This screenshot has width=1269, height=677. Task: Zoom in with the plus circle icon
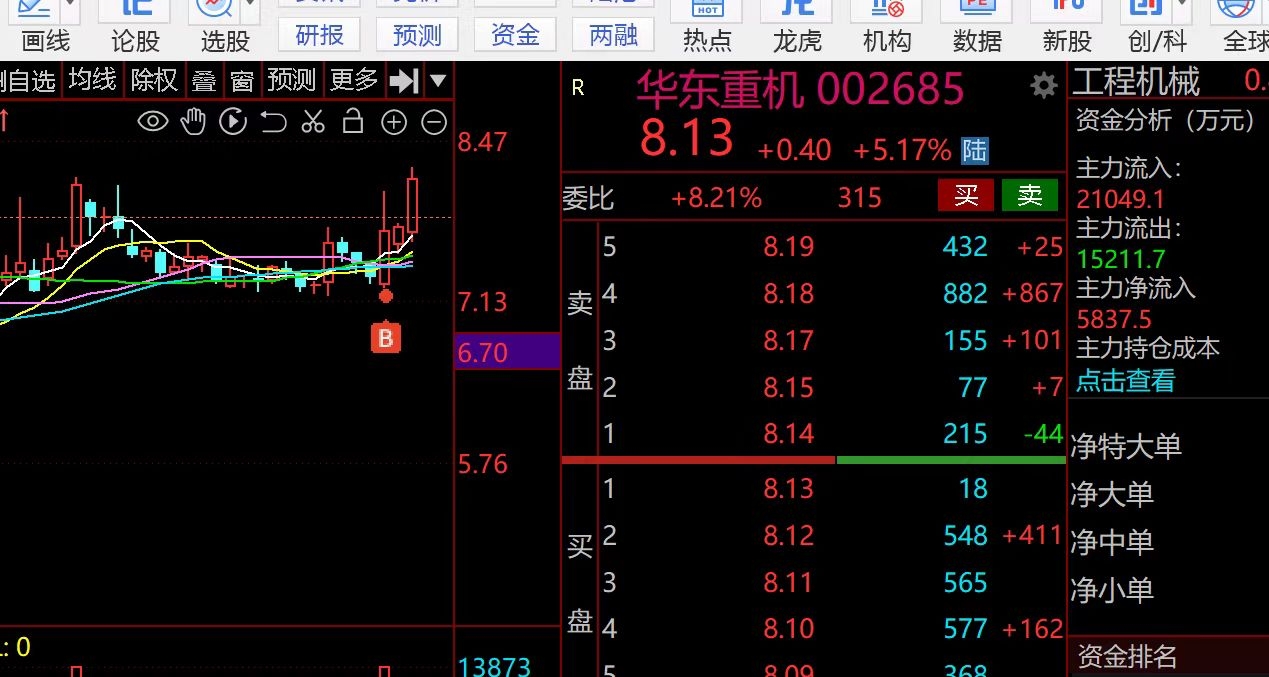click(394, 122)
